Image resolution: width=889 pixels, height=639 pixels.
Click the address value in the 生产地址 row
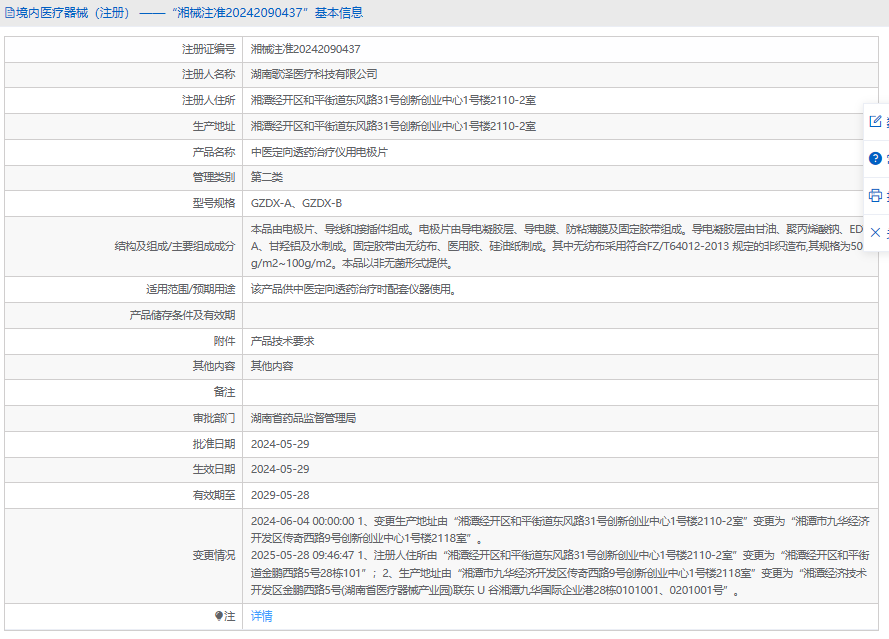pyautogui.click(x=393, y=126)
